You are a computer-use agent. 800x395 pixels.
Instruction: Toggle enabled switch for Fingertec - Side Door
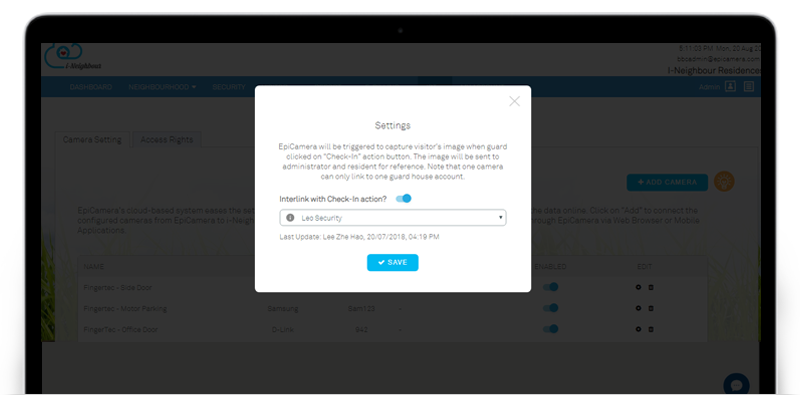551,287
